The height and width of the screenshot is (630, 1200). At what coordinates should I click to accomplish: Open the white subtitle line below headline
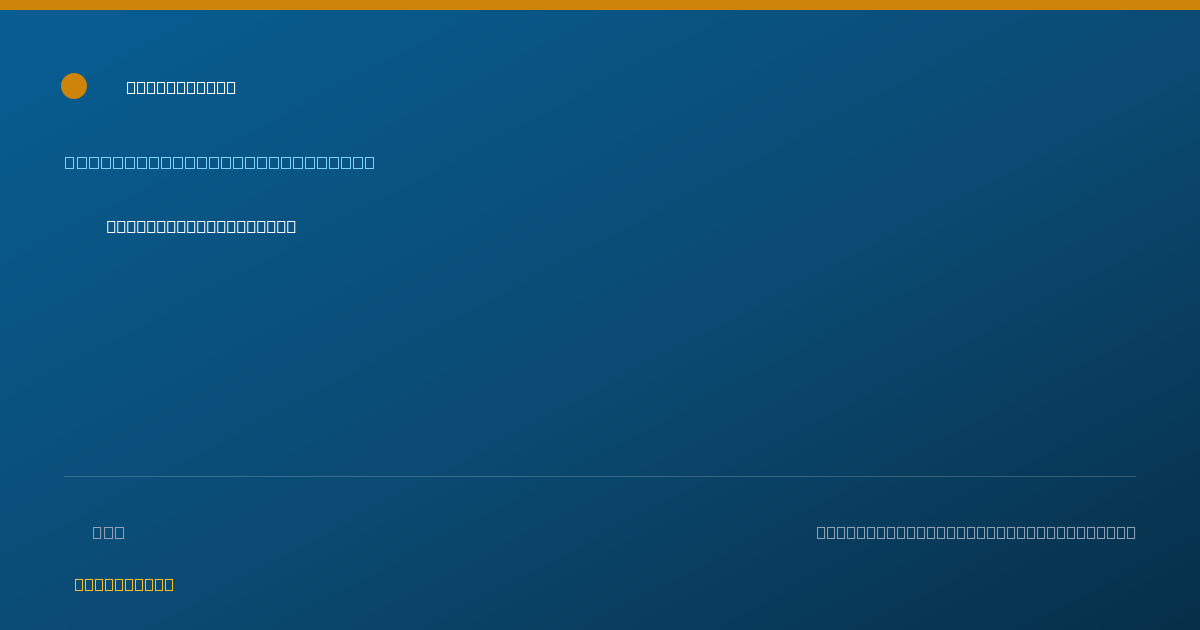[x=201, y=226]
